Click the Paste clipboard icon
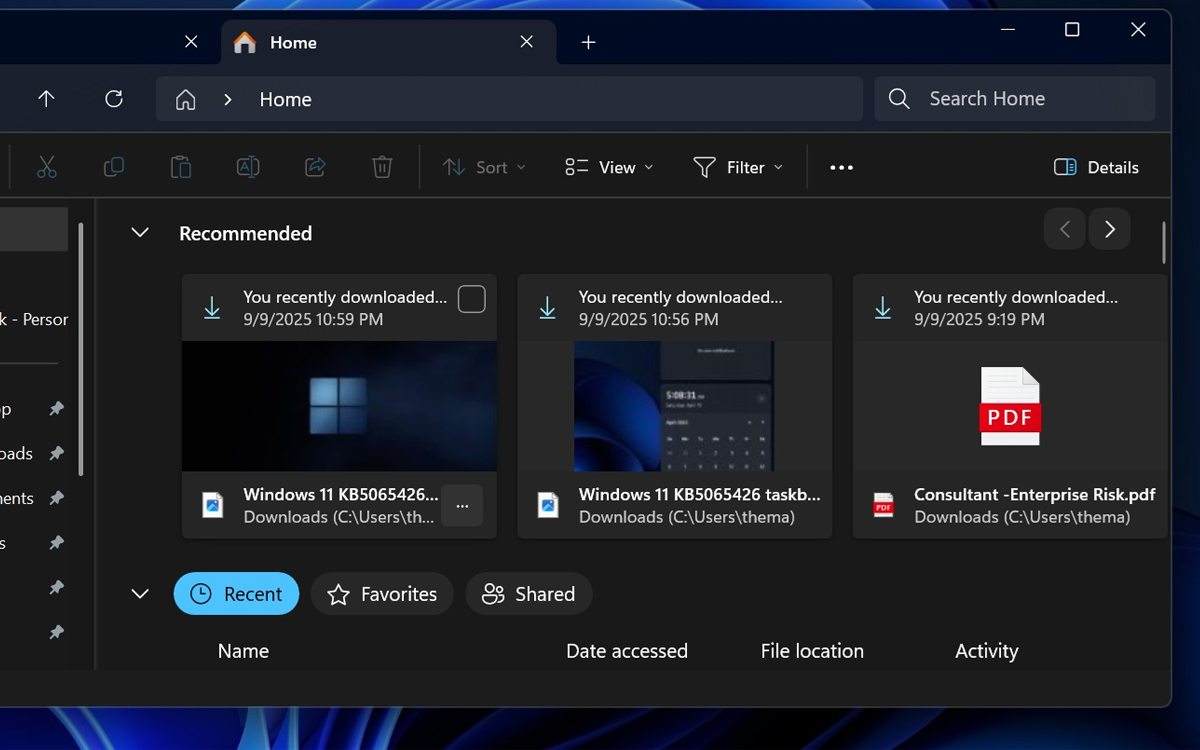 181,167
